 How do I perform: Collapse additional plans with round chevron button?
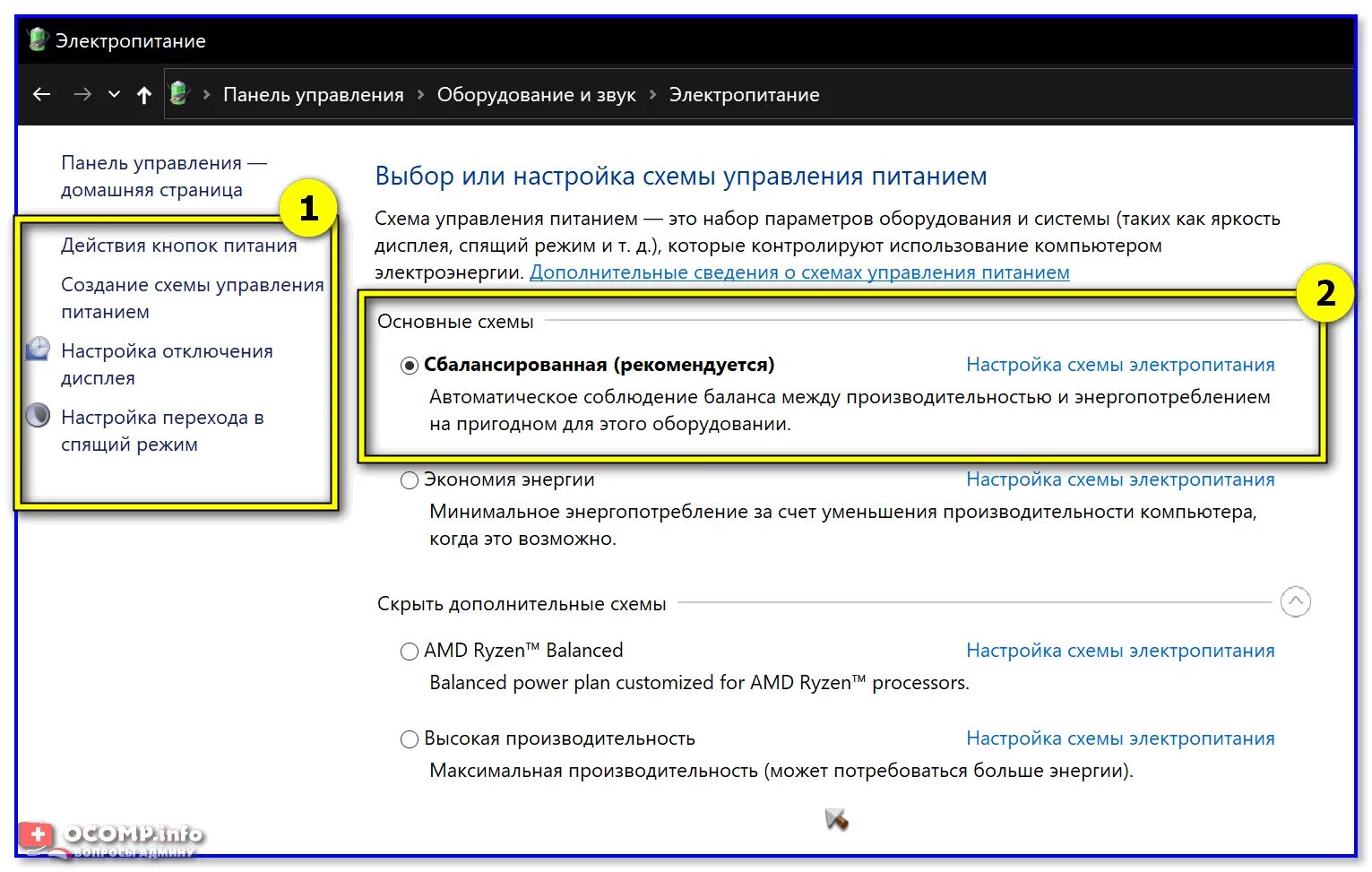[x=1296, y=601]
